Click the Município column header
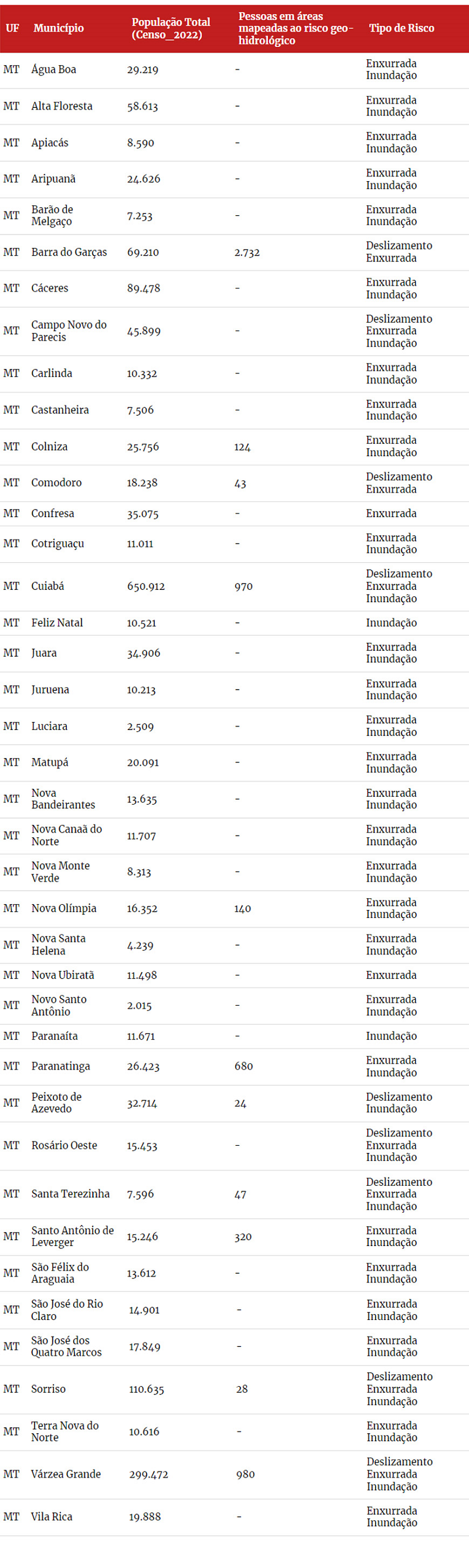Image resolution: width=469 pixels, height=1568 pixels. click(x=59, y=28)
